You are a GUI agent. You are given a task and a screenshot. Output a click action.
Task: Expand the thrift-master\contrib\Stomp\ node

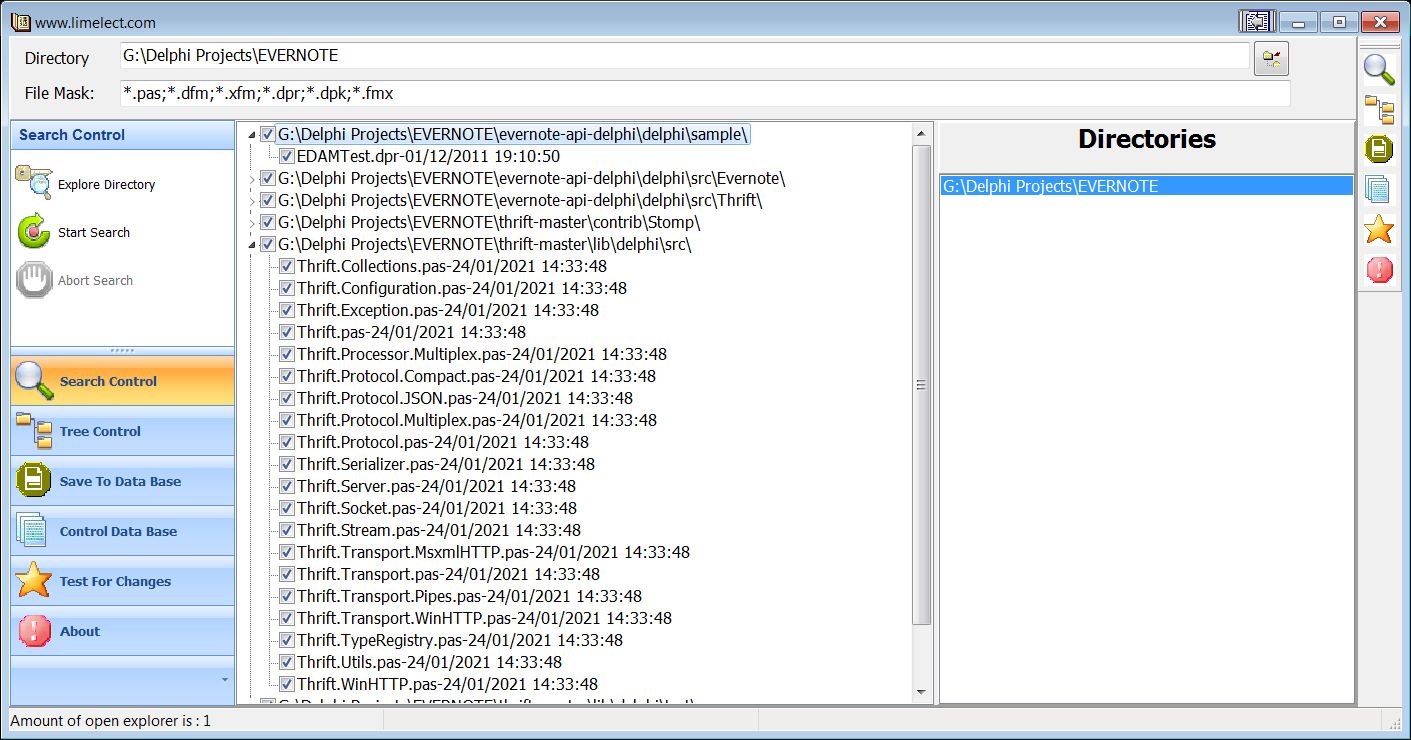[252, 223]
